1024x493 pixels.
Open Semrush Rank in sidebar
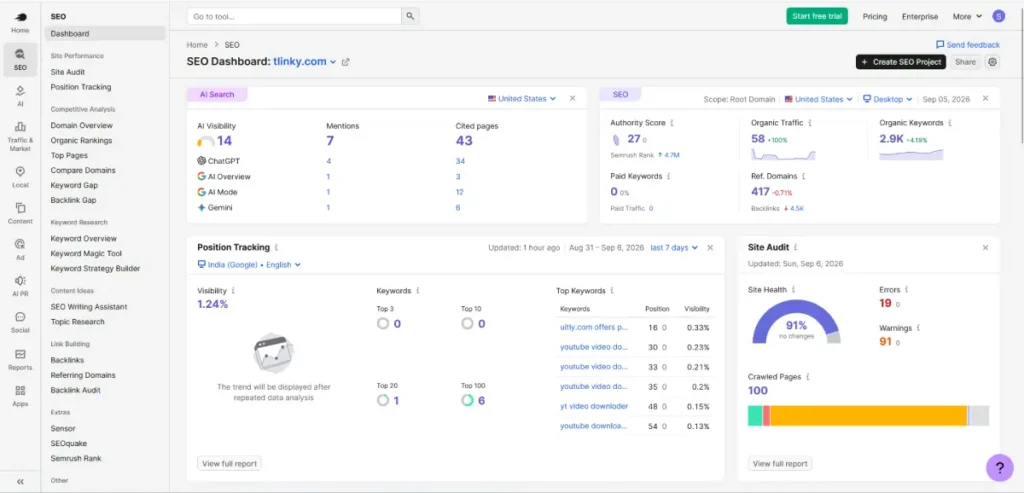[x=76, y=458]
